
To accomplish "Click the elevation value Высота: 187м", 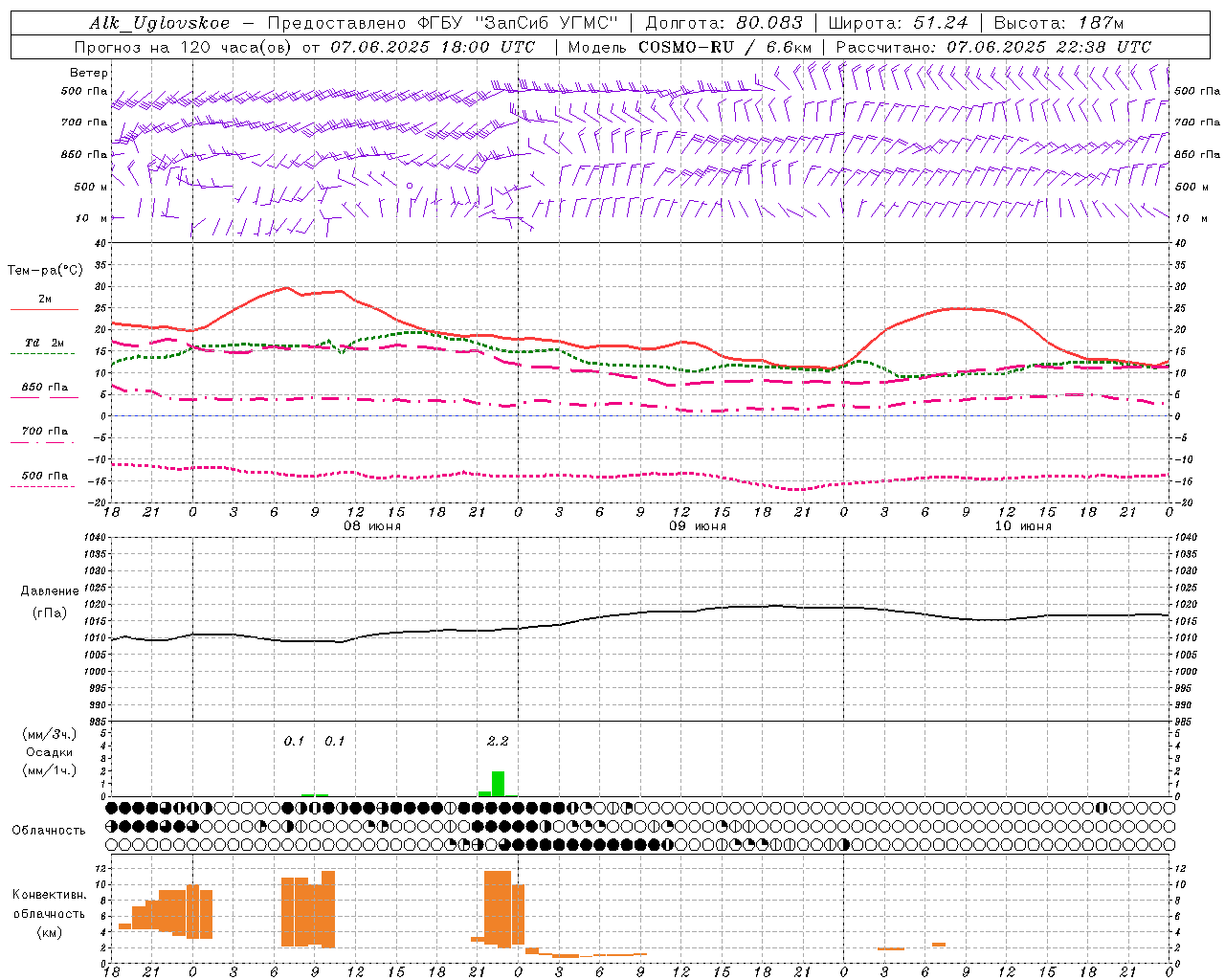I will tap(1058, 23).
